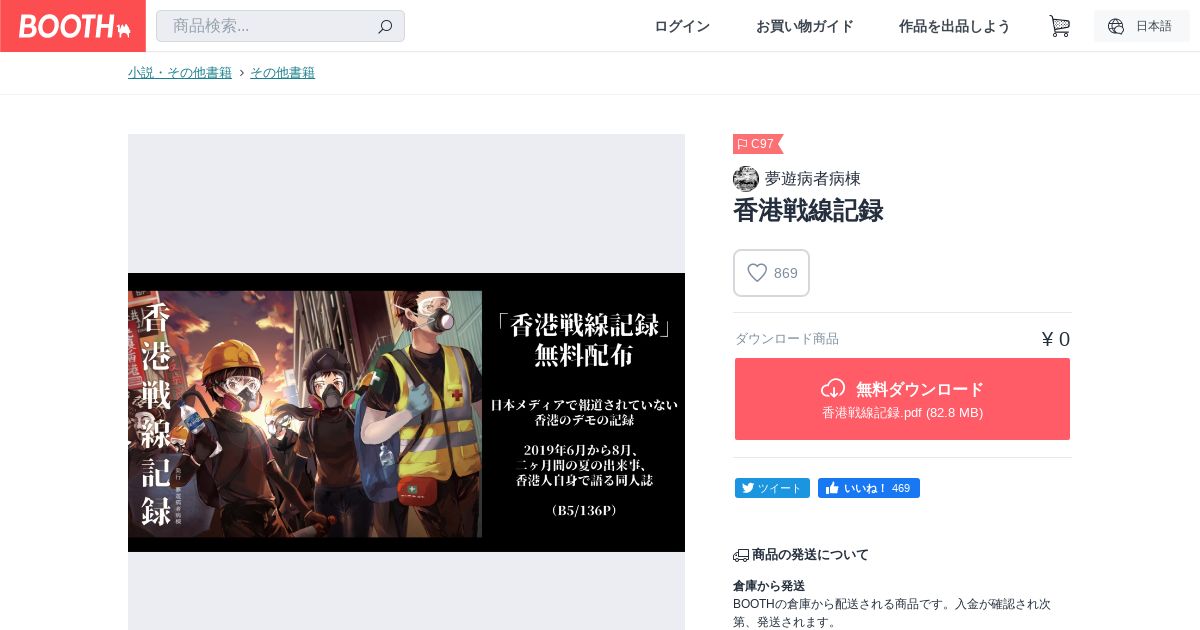Go to 小説・その他書籍 breadcrumb
Viewport: 1200px width, 630px height.
click(180, 73)
